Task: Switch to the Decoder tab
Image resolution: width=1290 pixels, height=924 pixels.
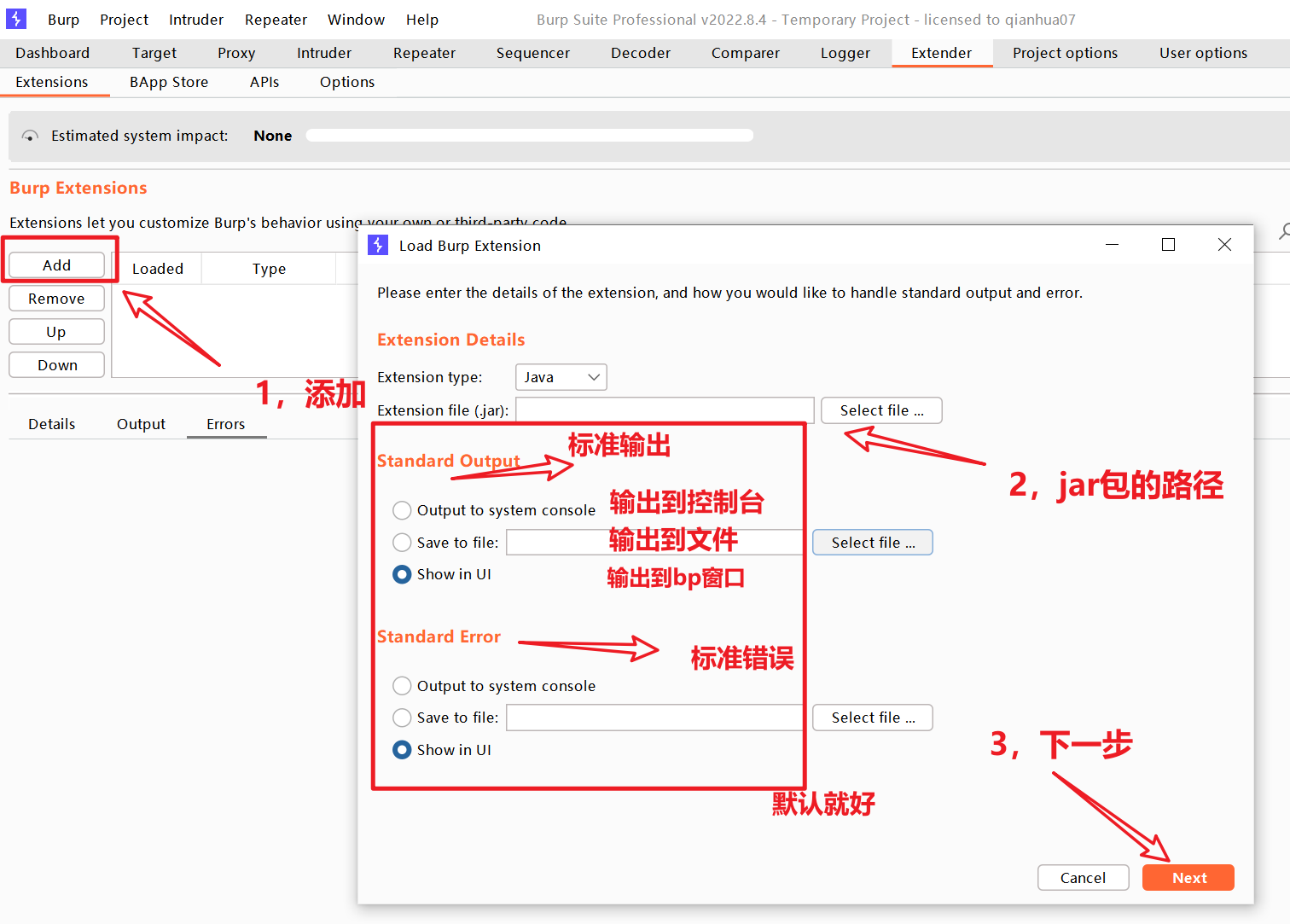Action: [641, 53]
